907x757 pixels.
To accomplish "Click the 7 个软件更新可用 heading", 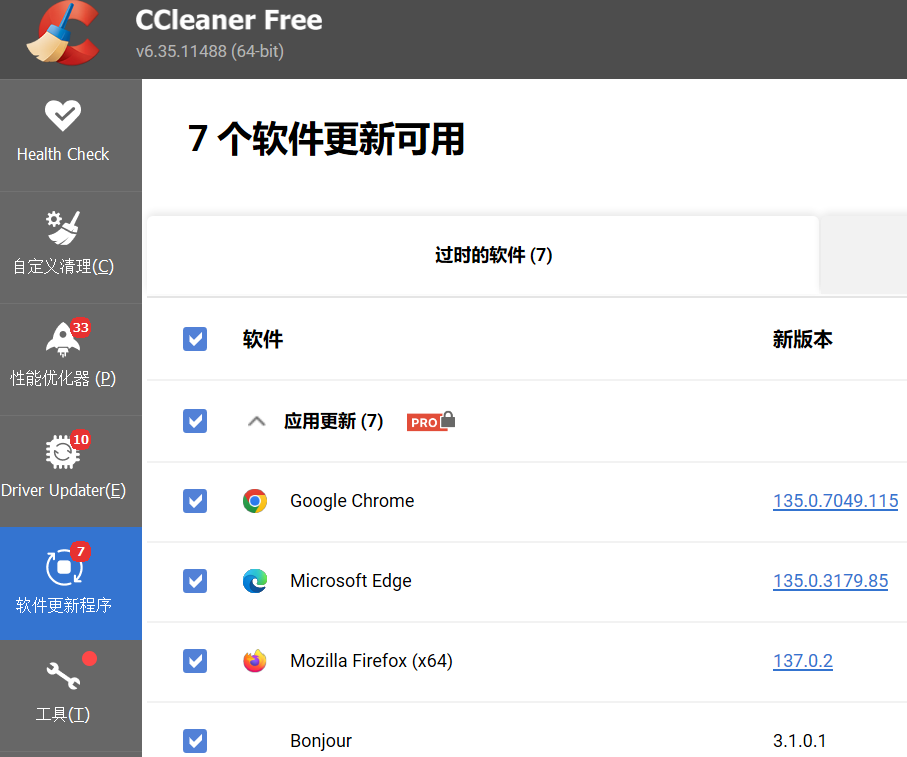I will coord(326,139).
